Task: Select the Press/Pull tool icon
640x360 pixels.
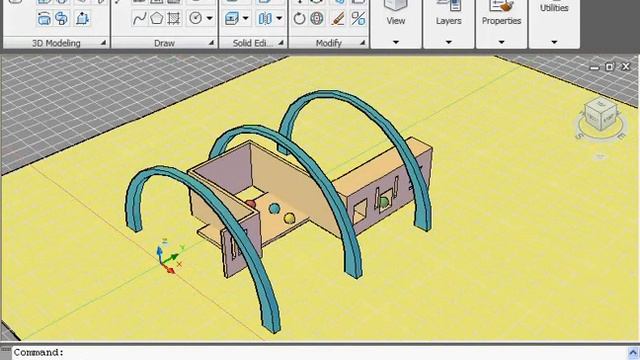Action: point(82,18)
